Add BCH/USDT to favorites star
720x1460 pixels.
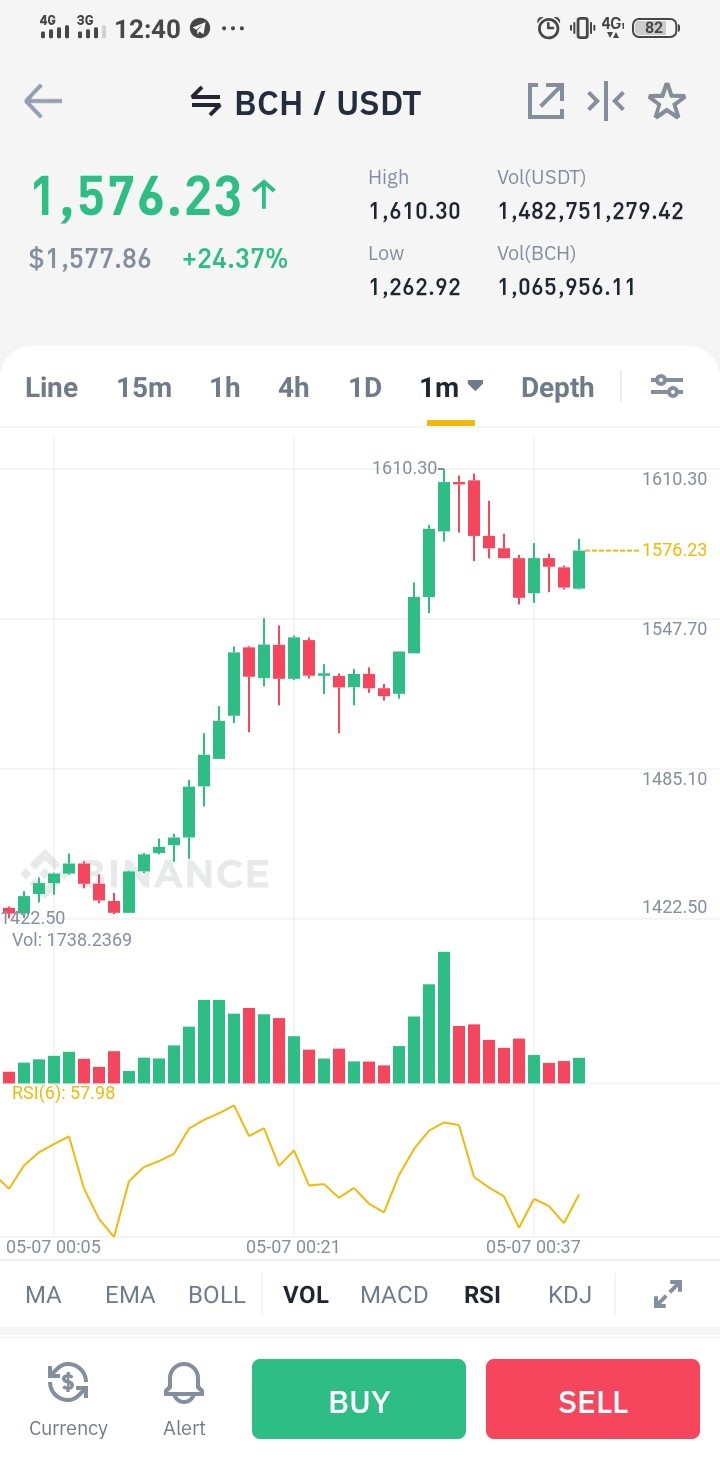[667, 102]
